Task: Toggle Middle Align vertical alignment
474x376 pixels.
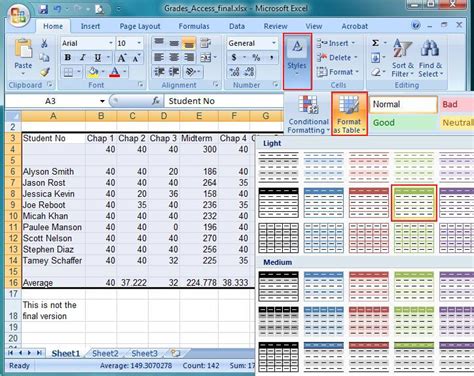Action: coord(174,43)
